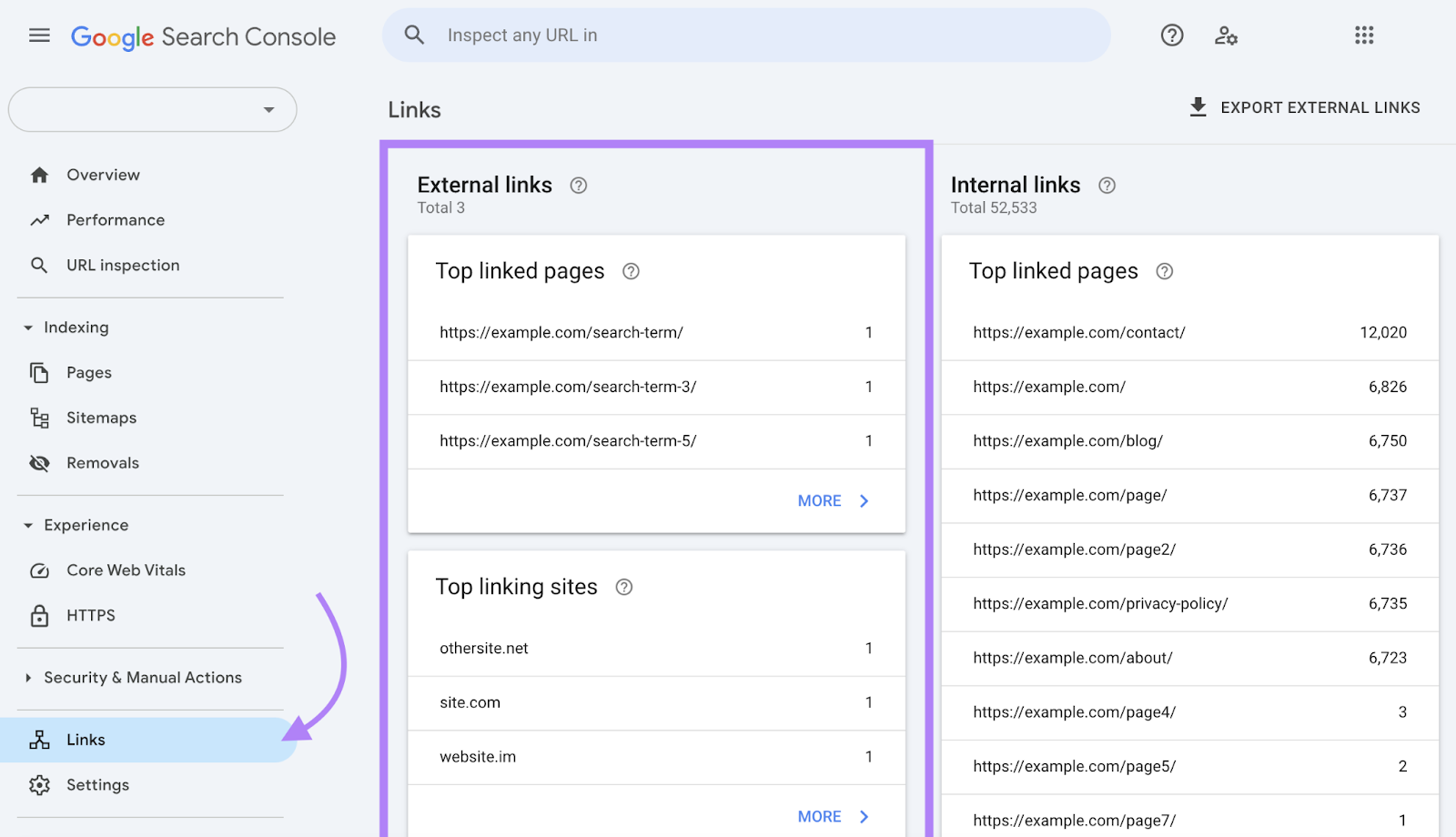Select the Overview home icon
This screenshot has width=1456, height=837.
click(x=40, y=174)
